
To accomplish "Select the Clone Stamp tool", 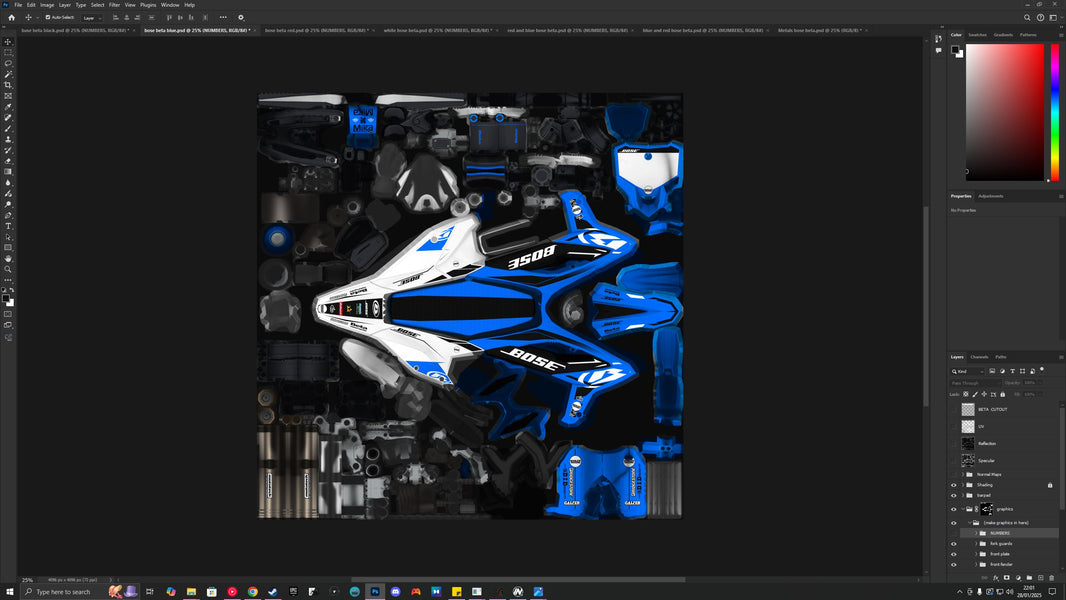I will 8,139.
